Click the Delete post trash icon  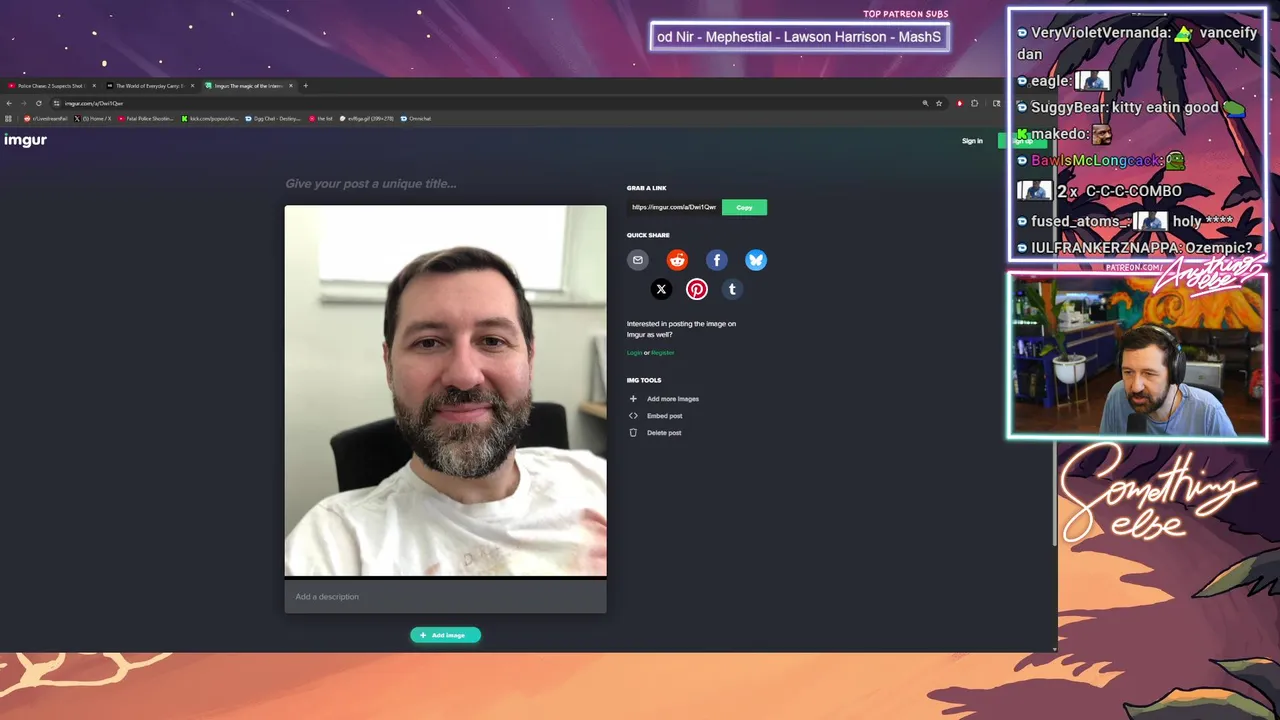pos(633,433)
